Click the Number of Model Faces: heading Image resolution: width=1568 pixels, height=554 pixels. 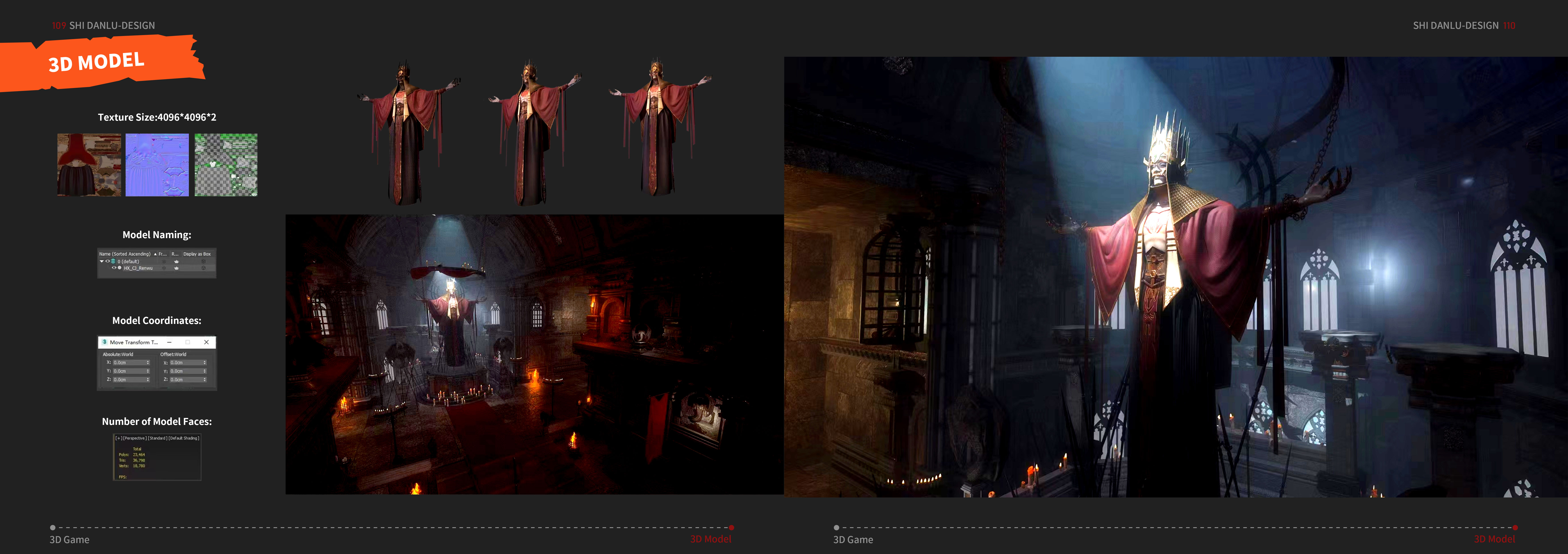157,422
